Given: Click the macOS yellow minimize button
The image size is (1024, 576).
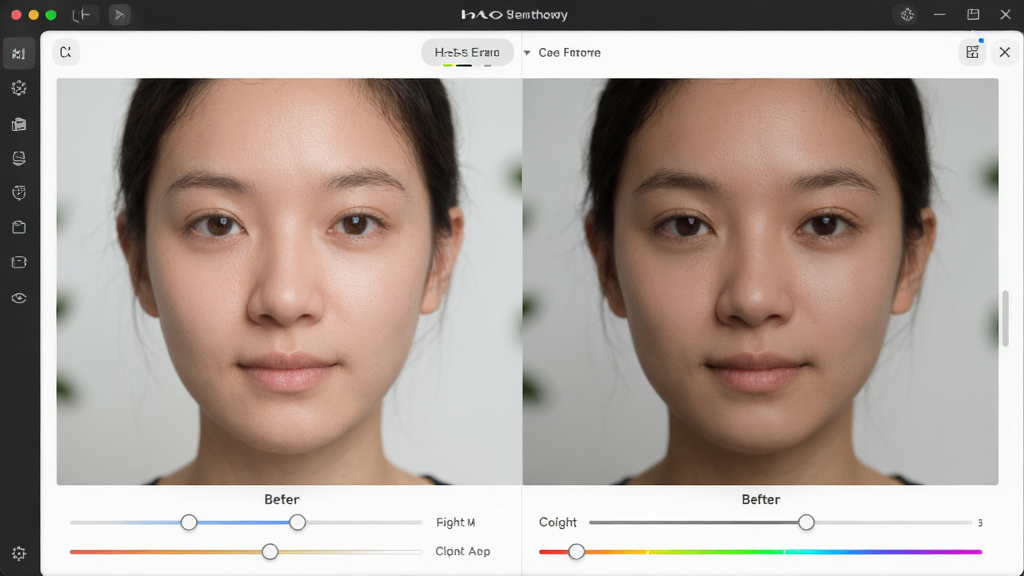Looking at the screenshot, I should coord(33,14).
